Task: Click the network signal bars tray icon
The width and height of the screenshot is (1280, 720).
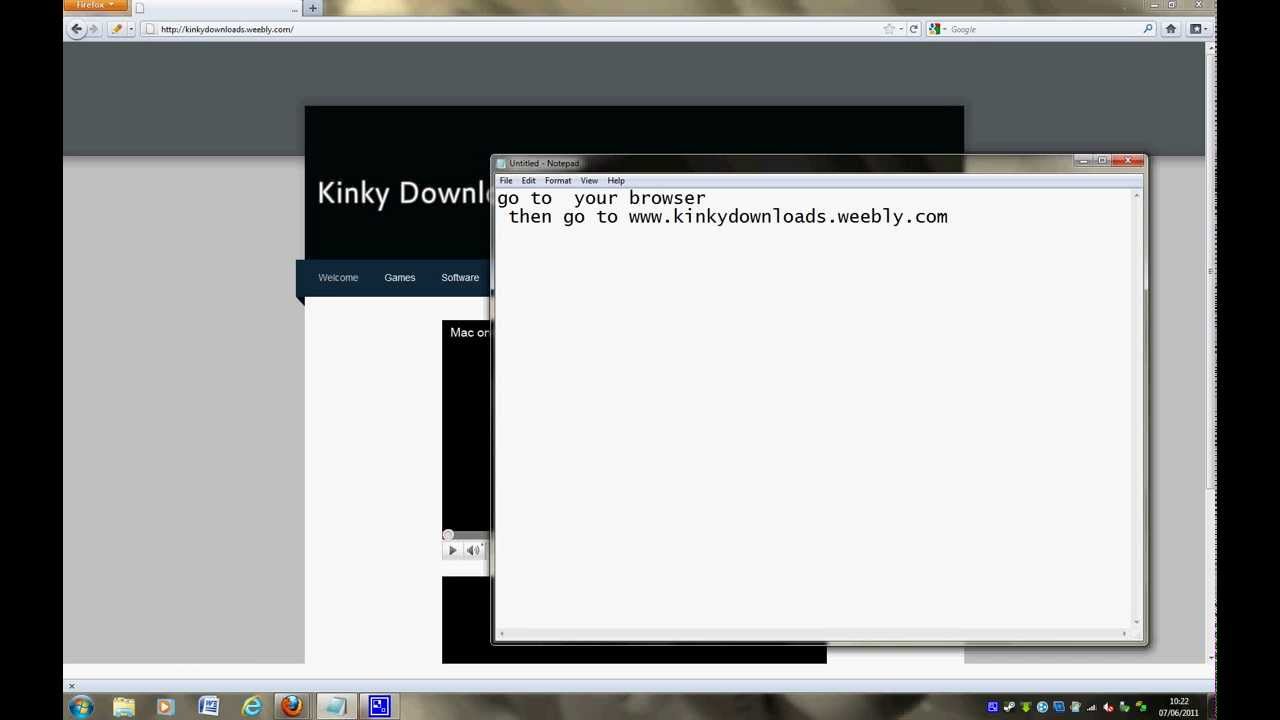Action: click(1091, 707)
